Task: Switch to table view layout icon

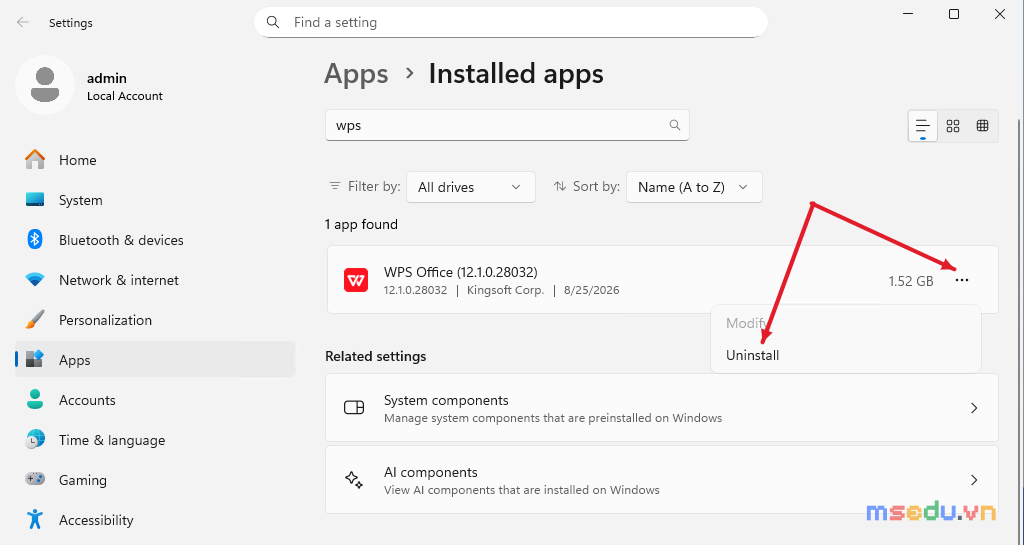Action: [x=982, y=125]
